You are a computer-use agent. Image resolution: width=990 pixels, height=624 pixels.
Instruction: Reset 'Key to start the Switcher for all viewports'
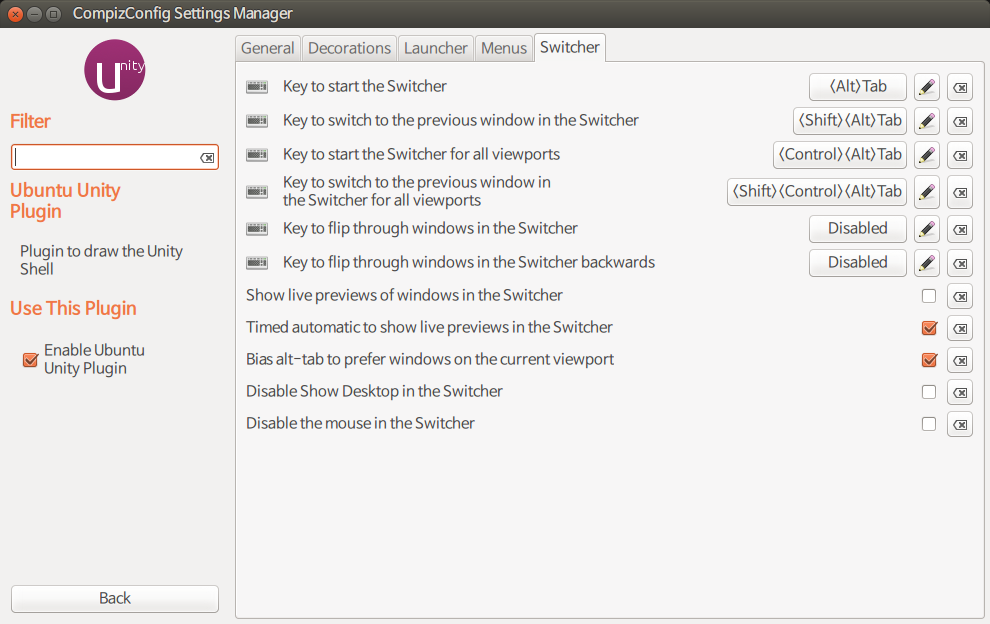[x=960, y=155]
